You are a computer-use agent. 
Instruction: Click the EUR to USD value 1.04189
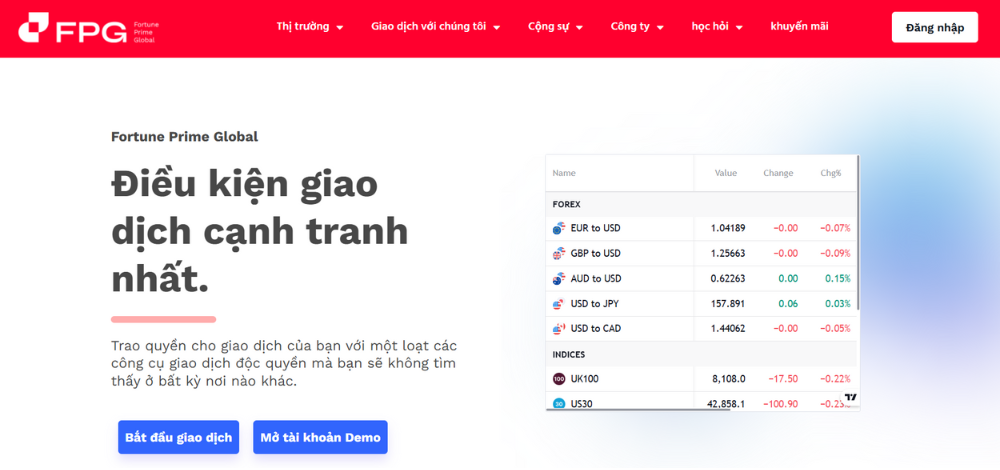tap(728, 228)
